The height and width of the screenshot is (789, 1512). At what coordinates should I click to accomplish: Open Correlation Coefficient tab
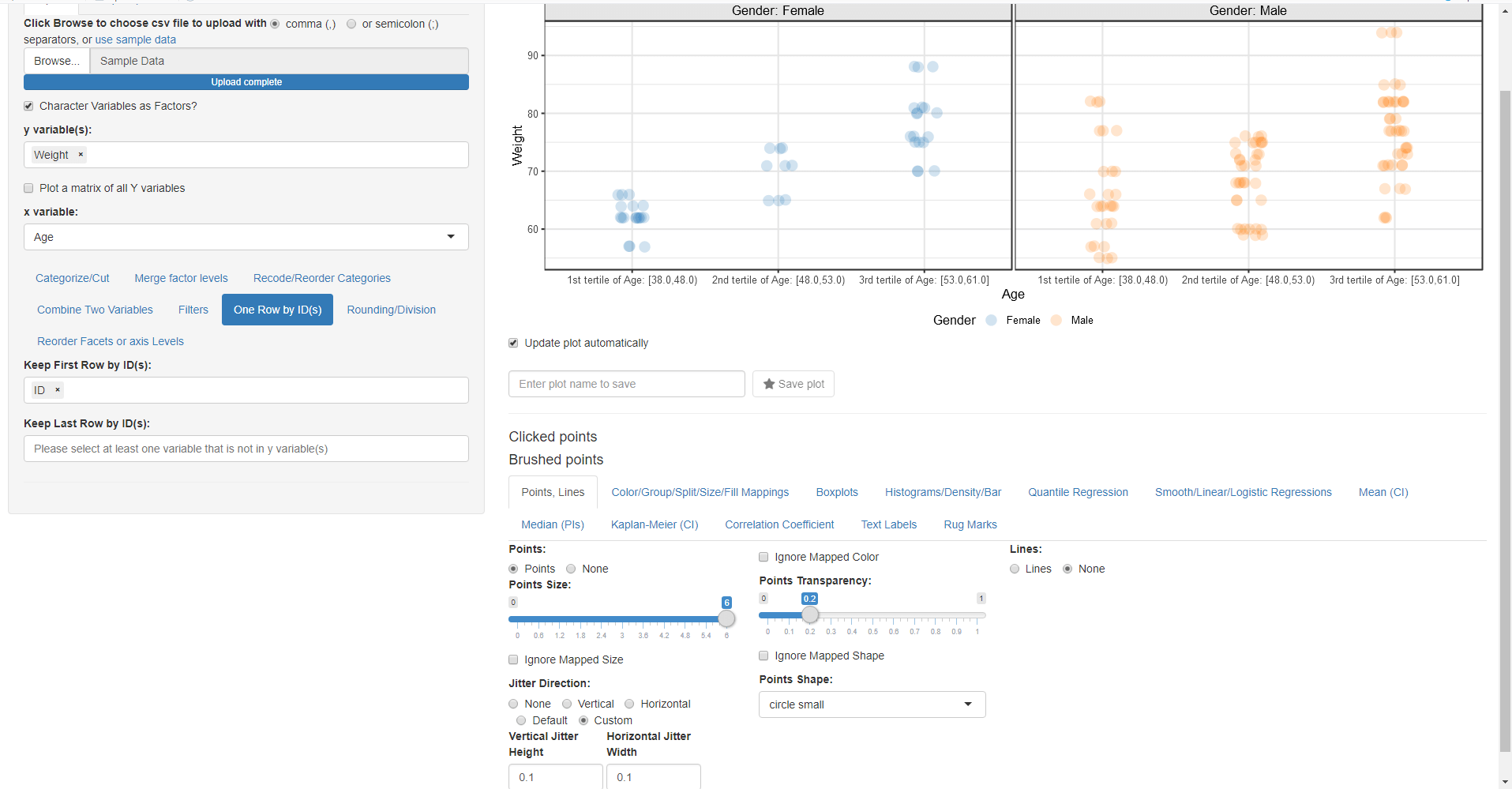(x=779, y=524)
